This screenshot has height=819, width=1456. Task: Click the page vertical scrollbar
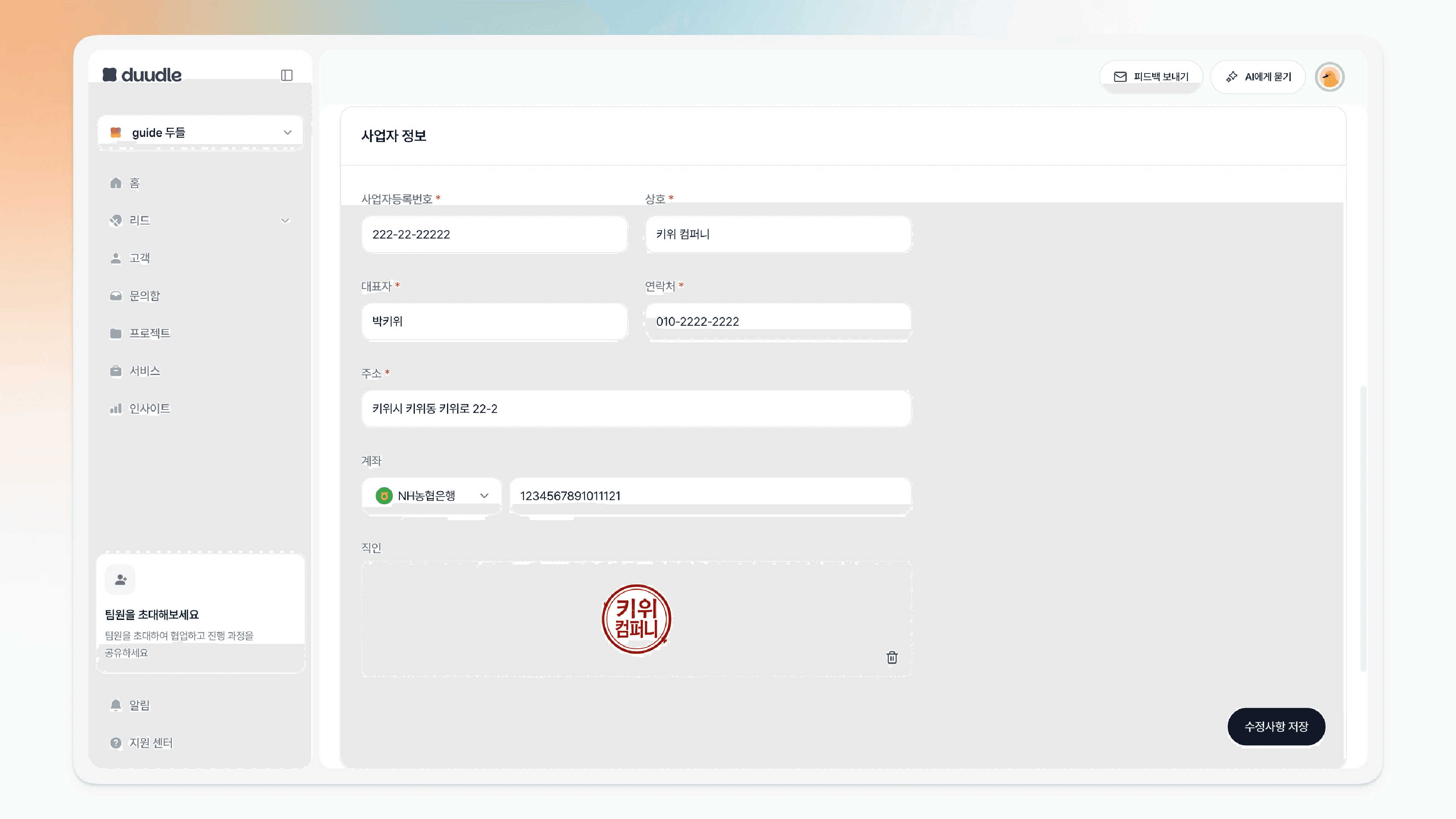pos(1363,529)
